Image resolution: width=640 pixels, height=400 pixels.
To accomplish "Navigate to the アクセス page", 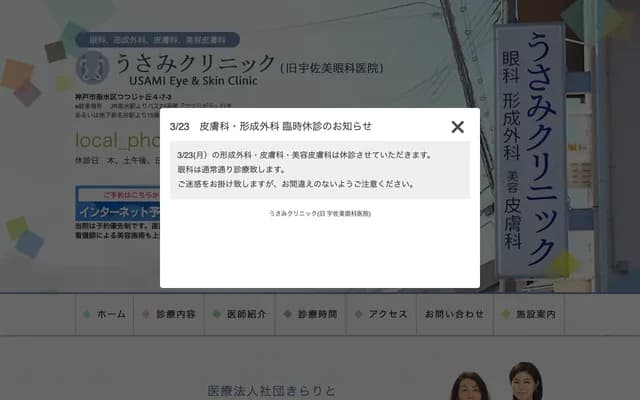I will coord(388,314).
